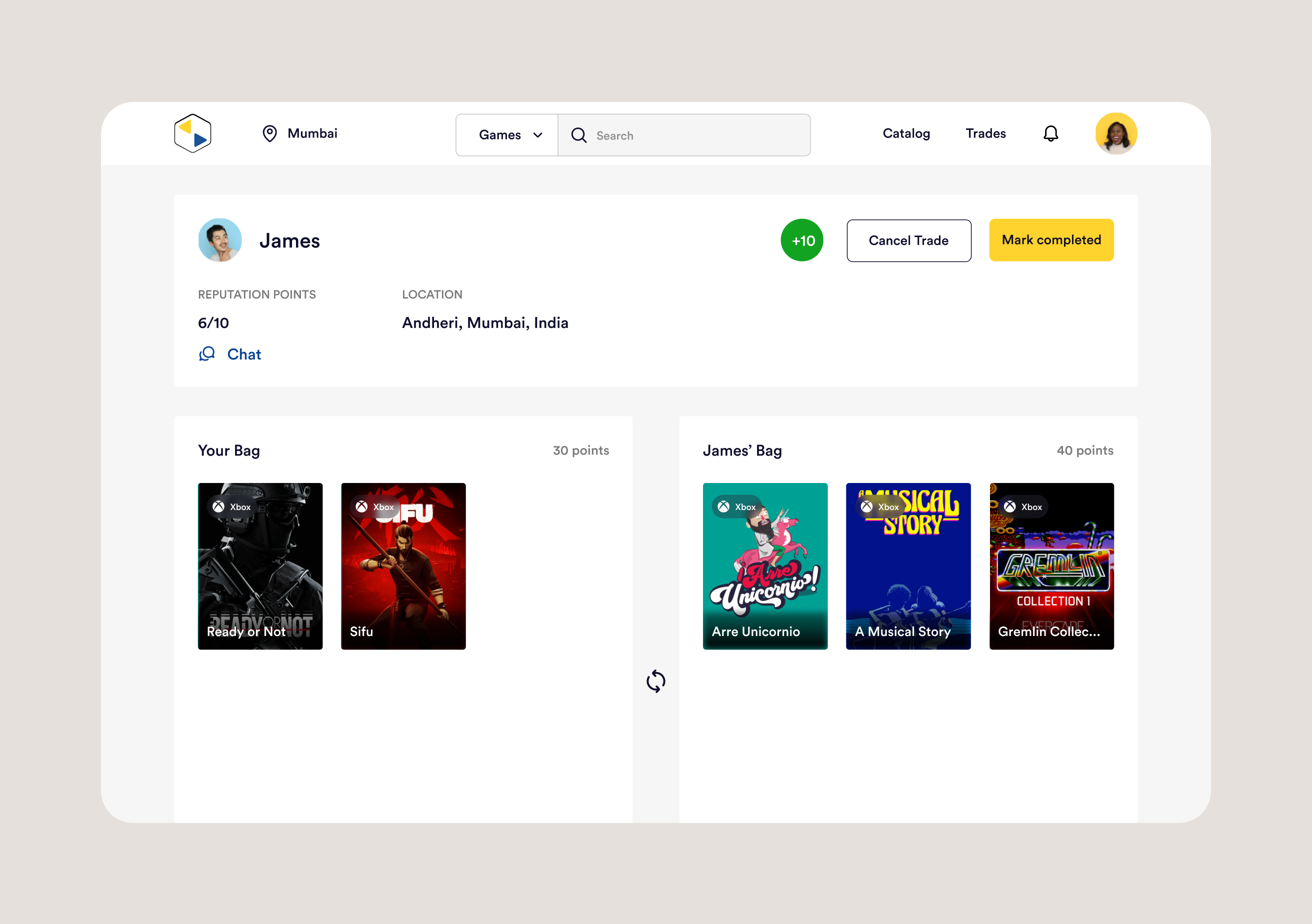Click the search magnifier icon

[x=579, y=135]
